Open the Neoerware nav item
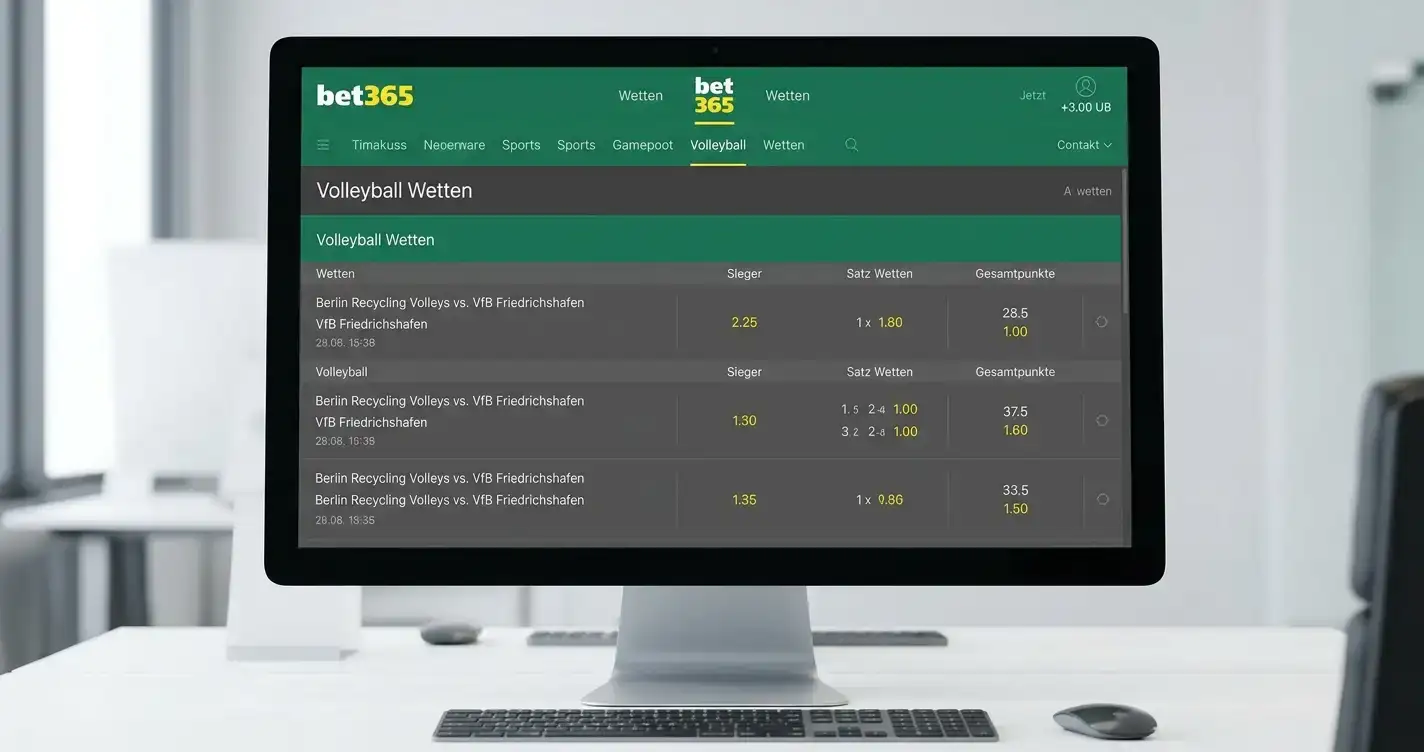Screen dimensions: 1424x752 click(x=454, y=145)
